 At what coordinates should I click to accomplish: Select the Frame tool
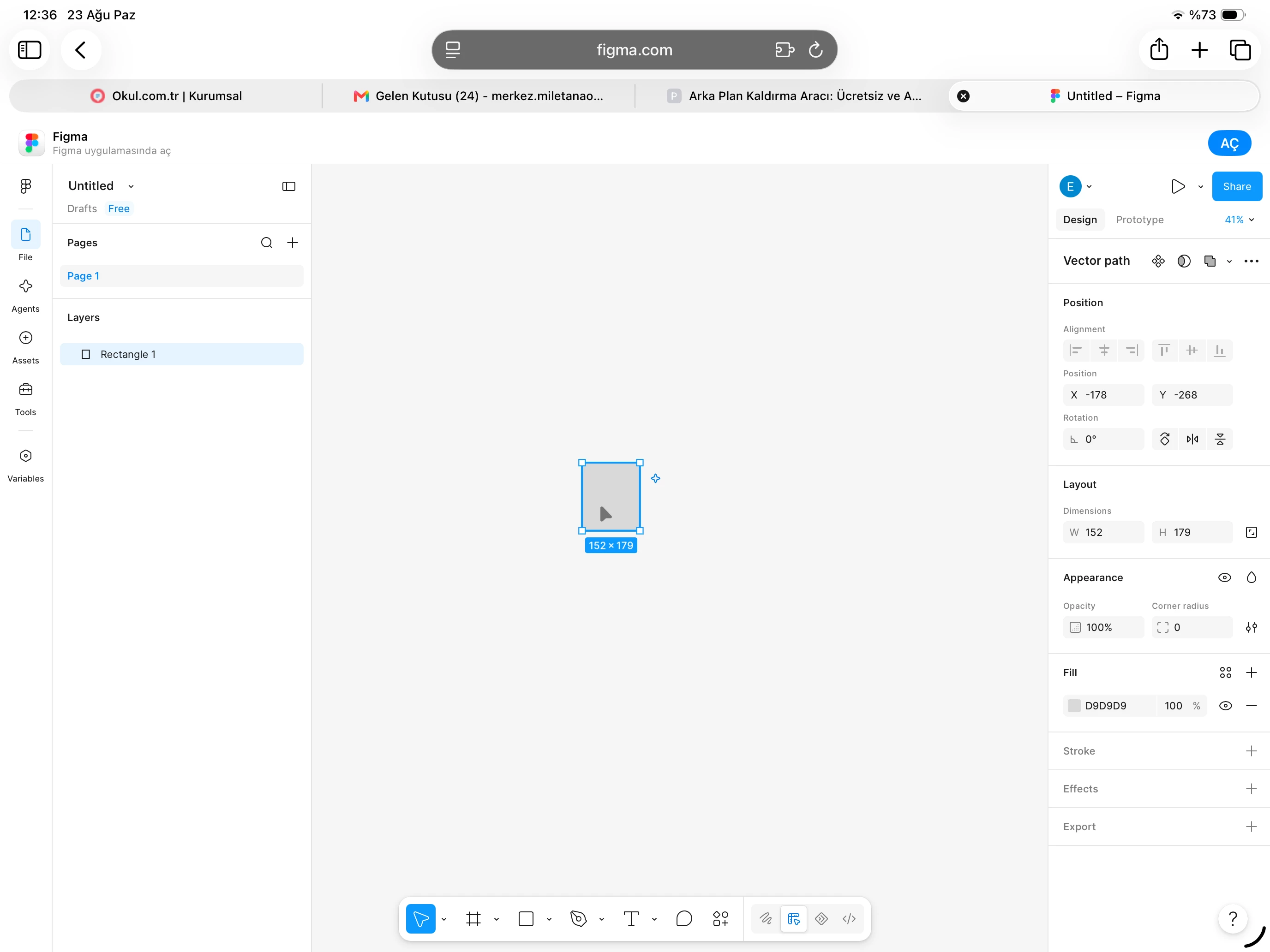click(473, 919)
